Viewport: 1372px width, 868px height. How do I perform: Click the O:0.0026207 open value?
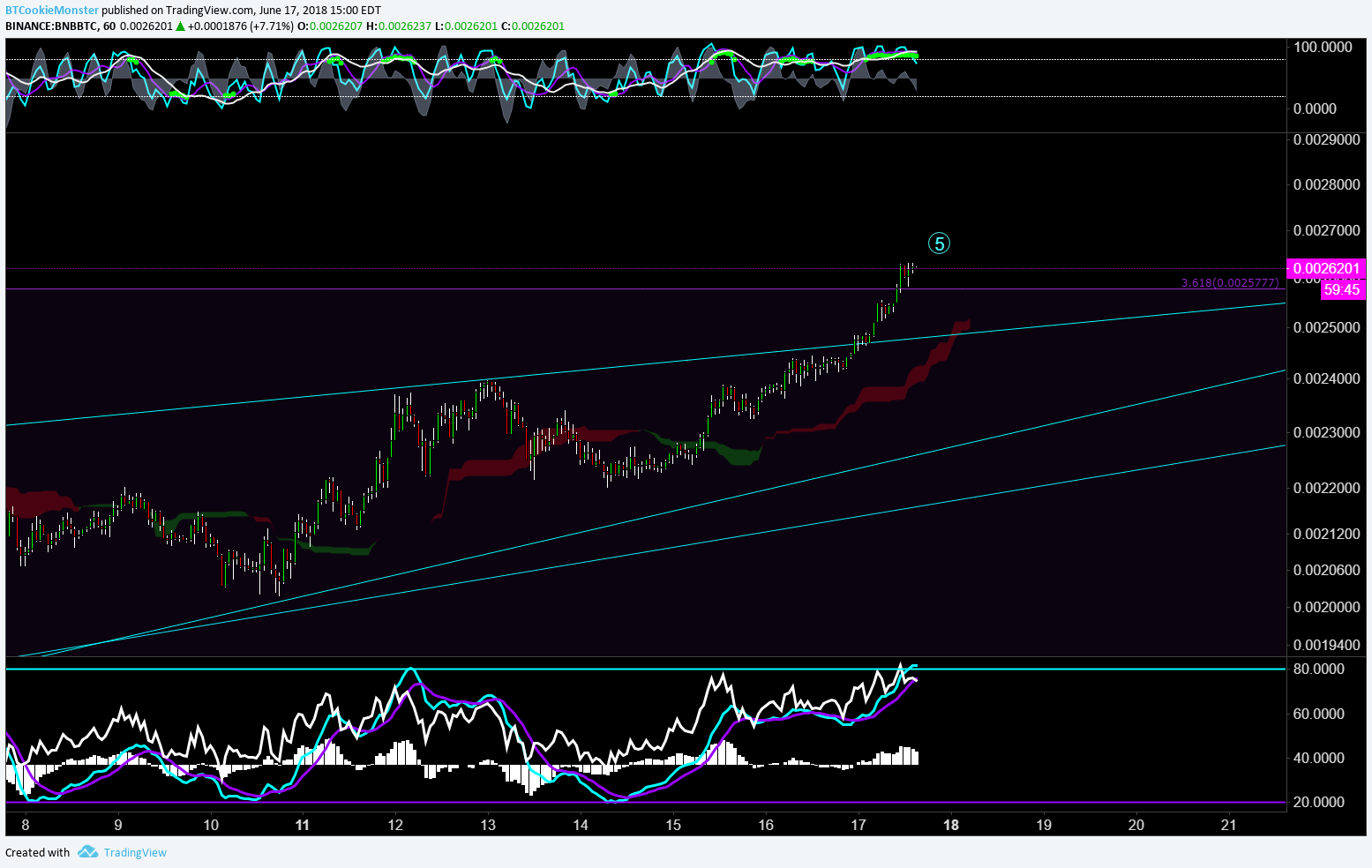tap(330, 26)
